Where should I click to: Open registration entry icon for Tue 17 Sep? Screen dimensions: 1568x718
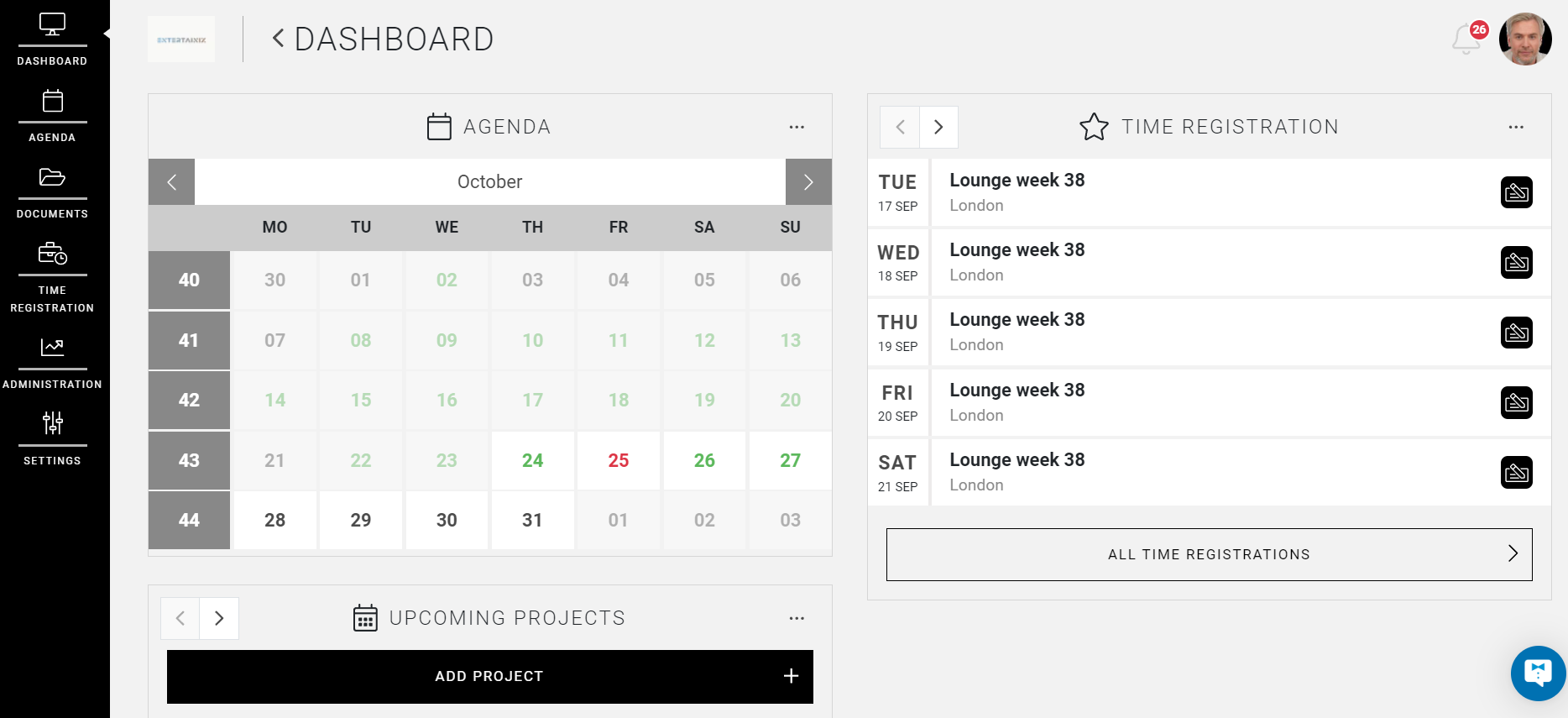coord(1516,192)
